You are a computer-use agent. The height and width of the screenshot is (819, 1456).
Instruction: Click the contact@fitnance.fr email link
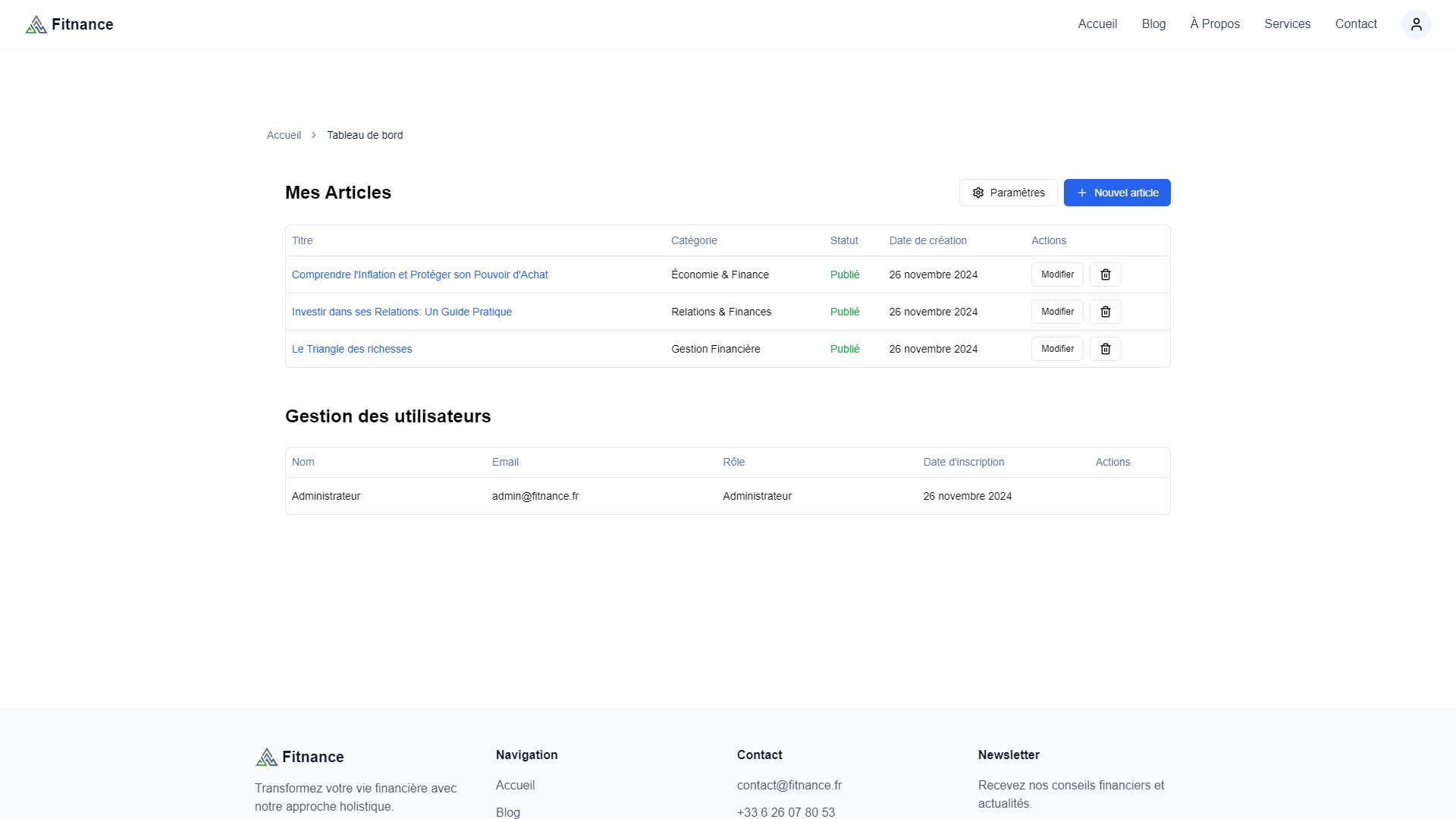789,785
